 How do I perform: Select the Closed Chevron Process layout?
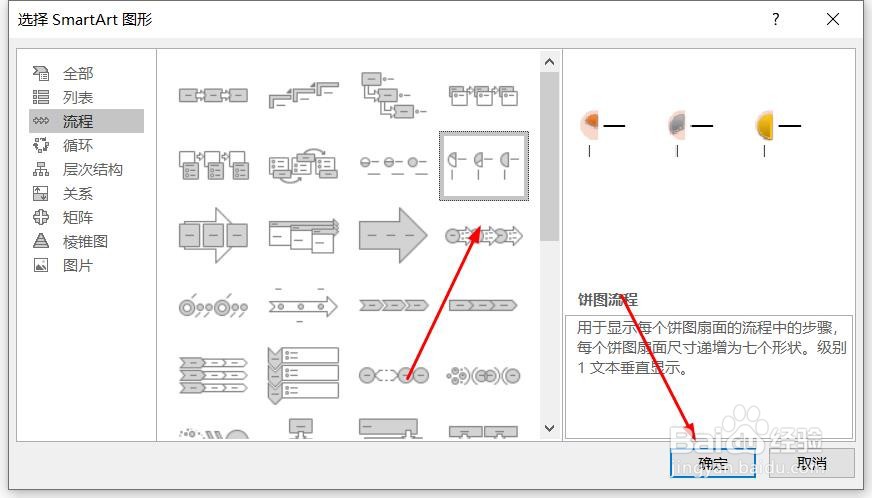click(x=483, y=305)
